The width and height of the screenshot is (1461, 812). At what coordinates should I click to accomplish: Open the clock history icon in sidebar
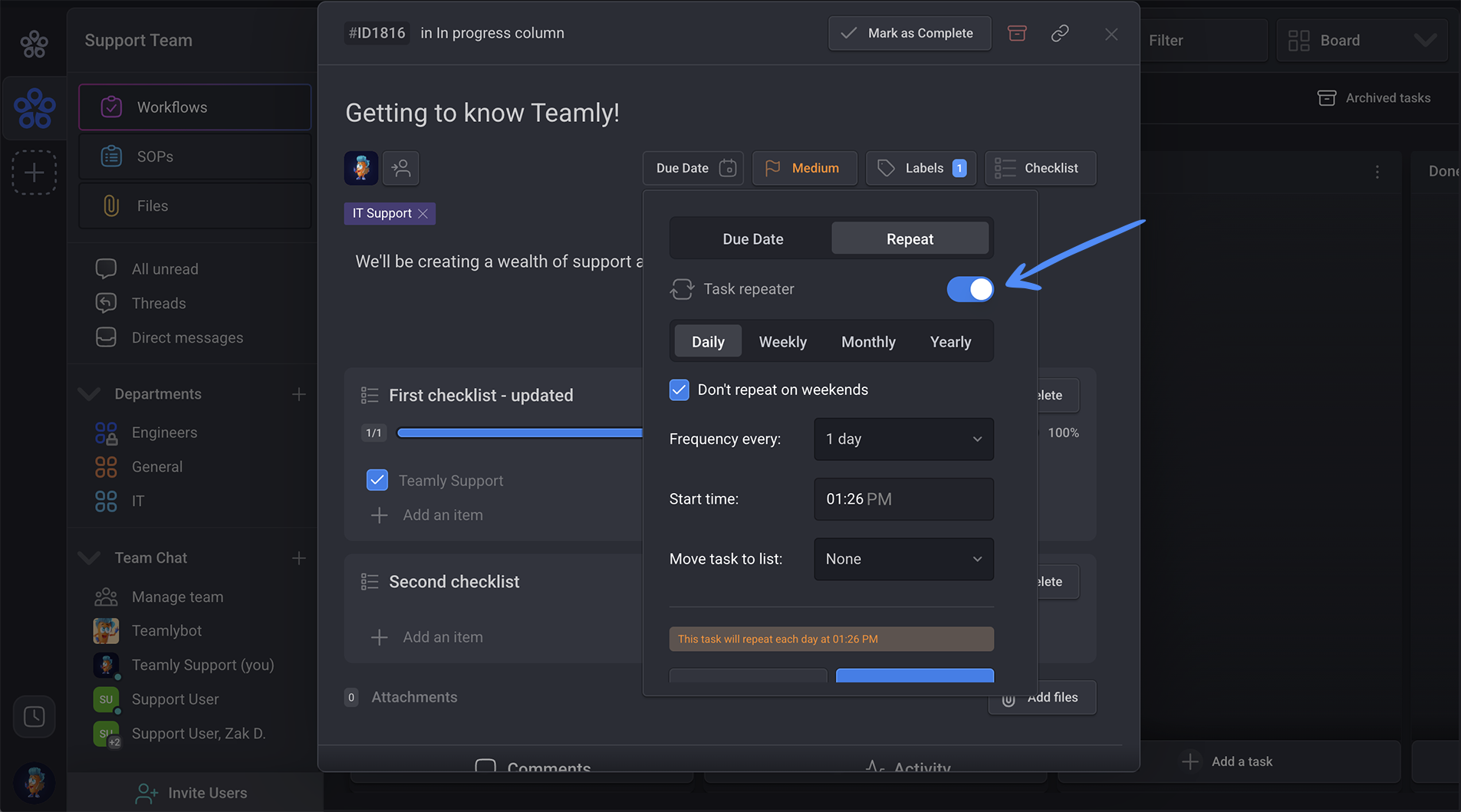35,717
